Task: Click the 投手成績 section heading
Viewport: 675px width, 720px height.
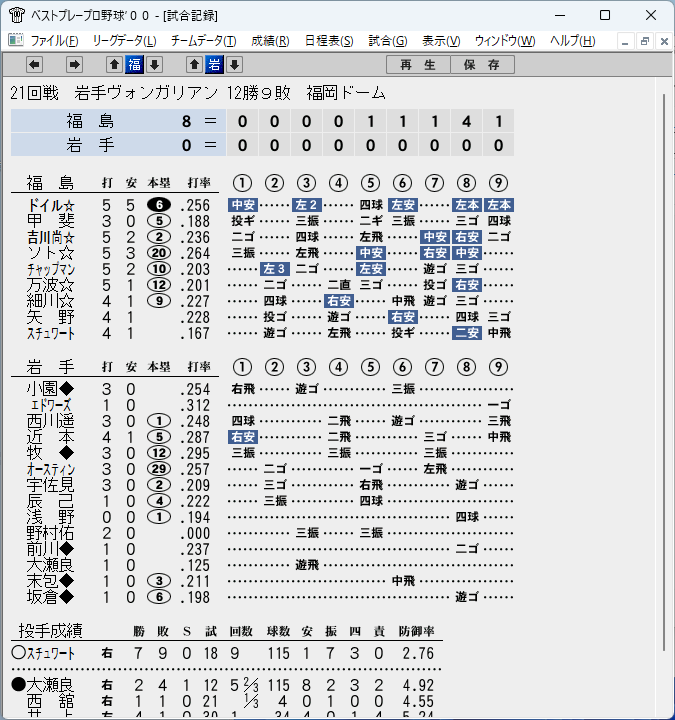Action: [x=51, y=630]
